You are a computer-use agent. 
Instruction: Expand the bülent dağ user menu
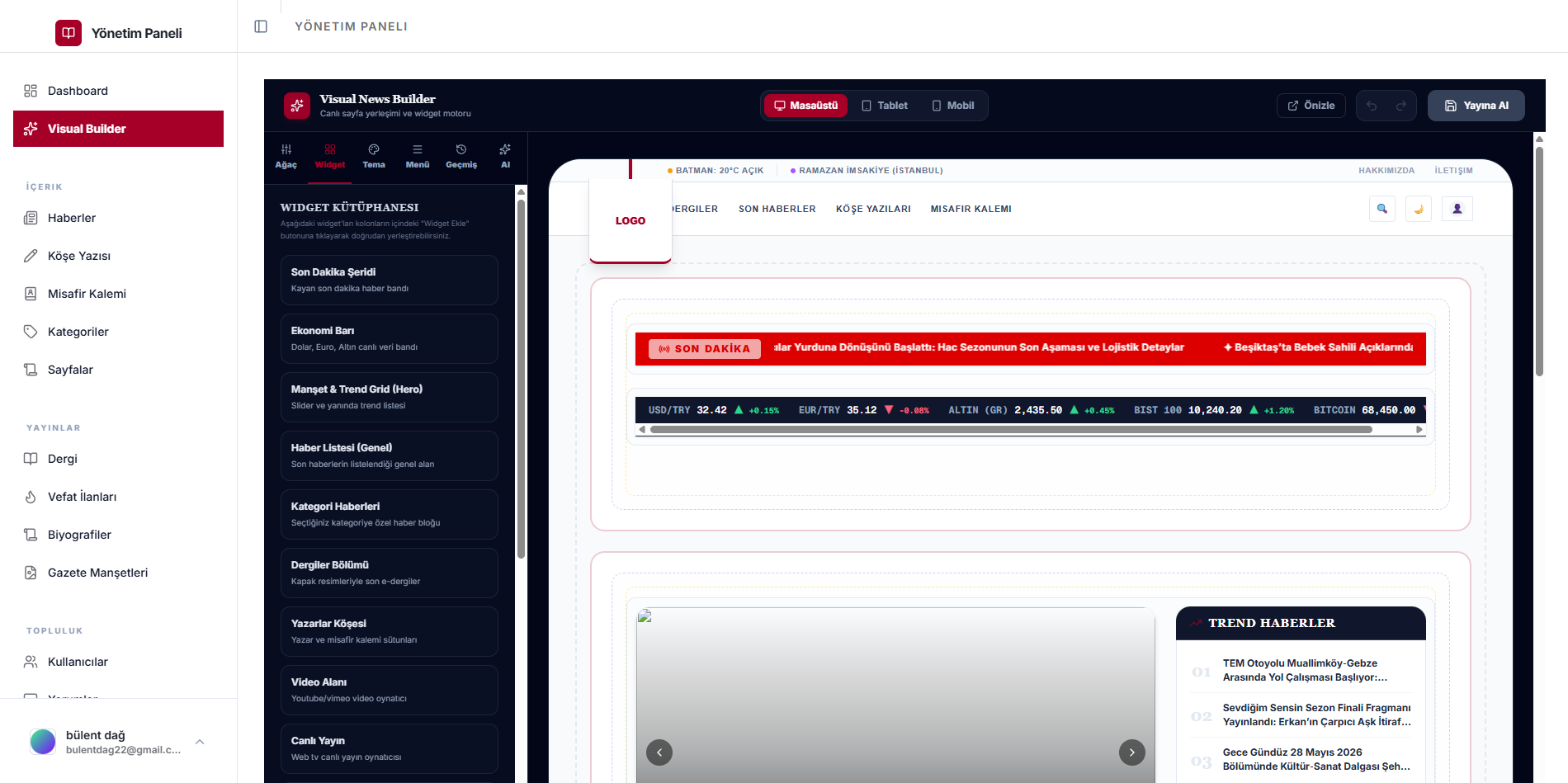tap(118, 742)
